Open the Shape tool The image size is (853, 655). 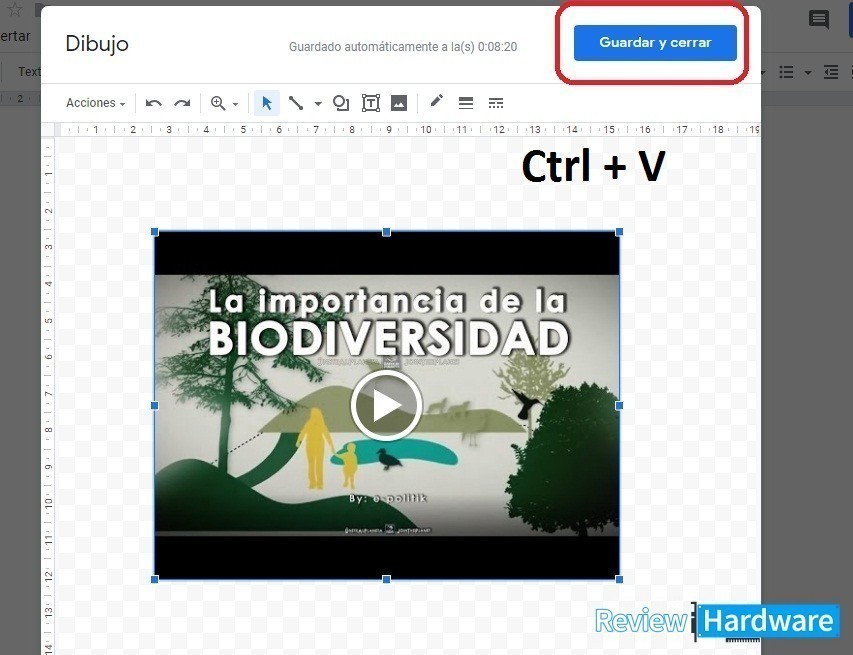click(x=341, y=103)
